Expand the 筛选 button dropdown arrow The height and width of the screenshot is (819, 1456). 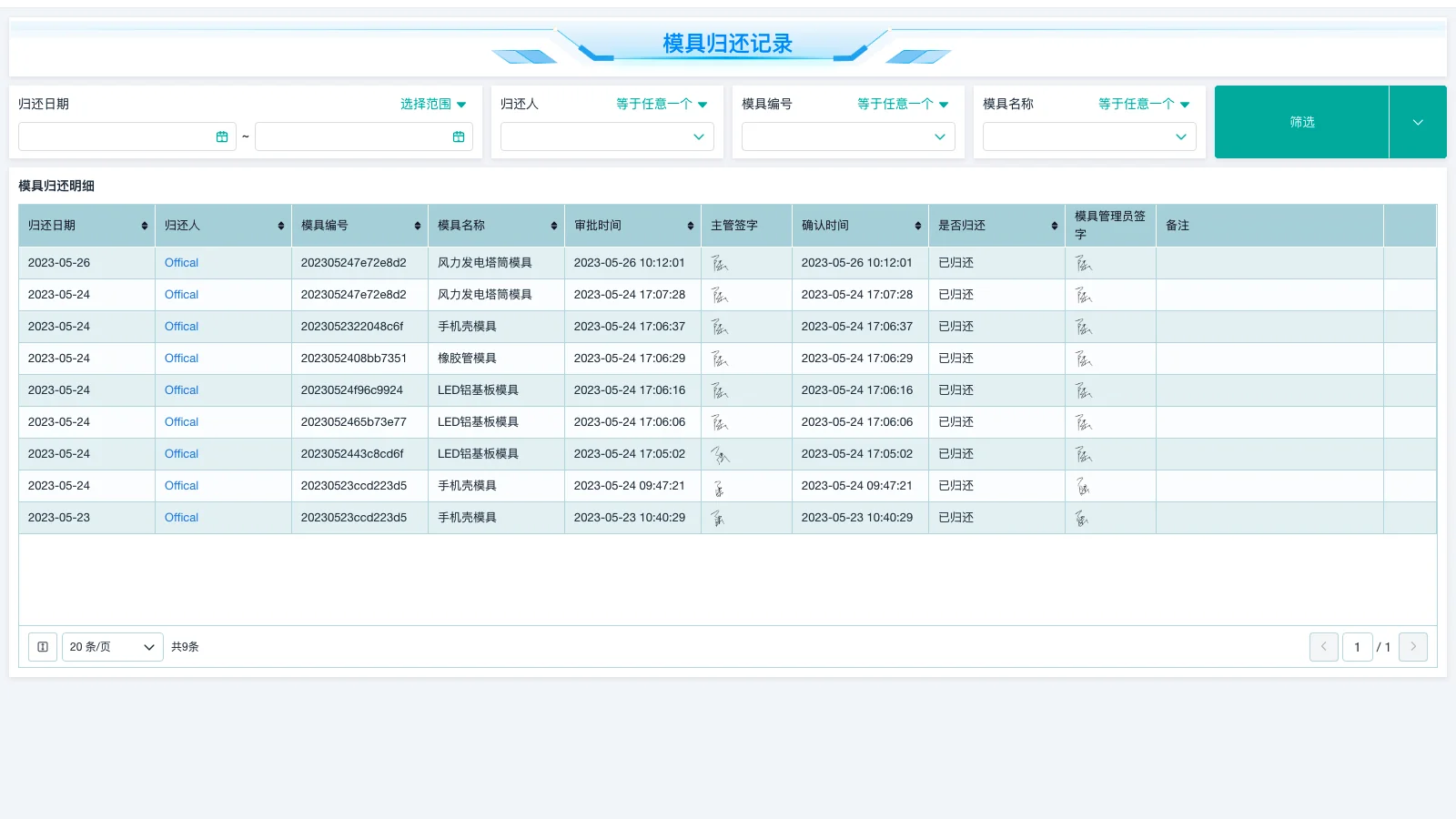(x=1417, y=121)
